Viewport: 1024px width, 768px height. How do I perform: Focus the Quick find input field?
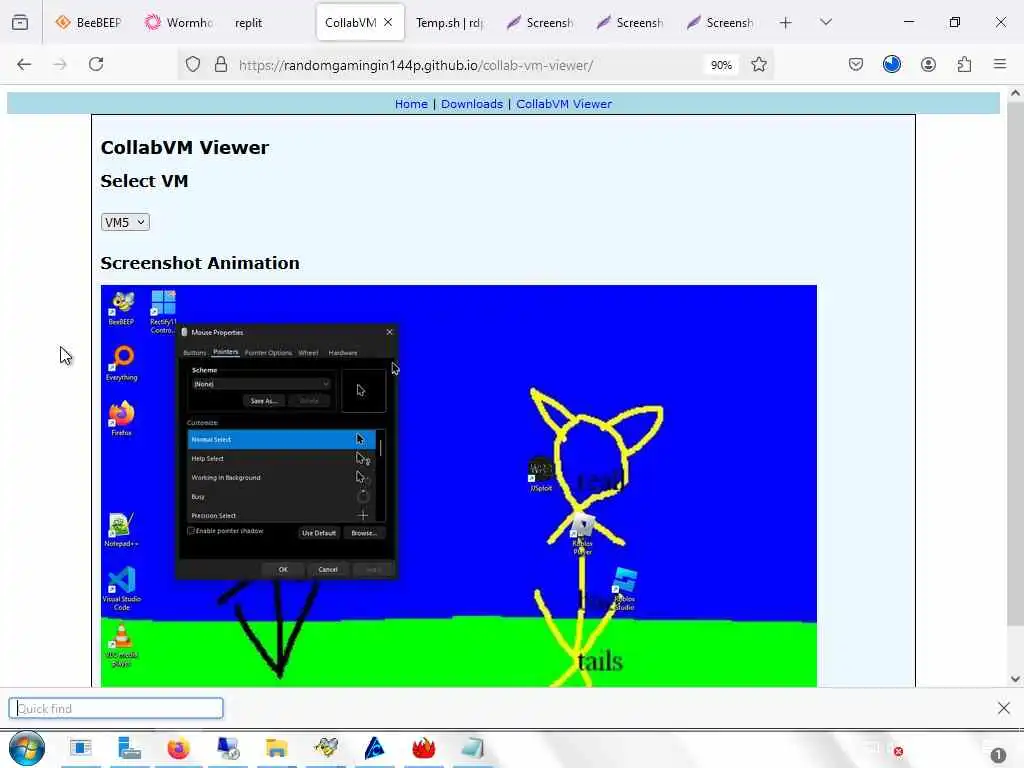coord(116,709)
